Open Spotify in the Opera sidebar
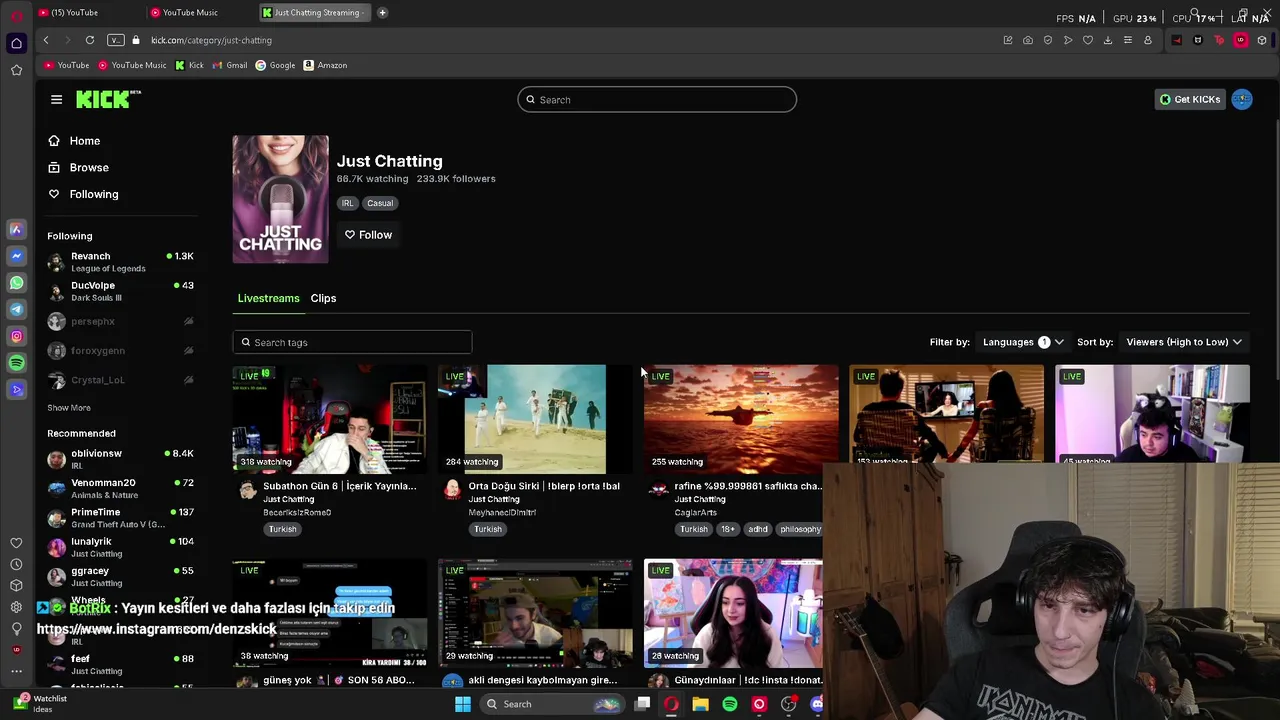The width and height of the screenshot is (1280, 720). pos(16,363)
